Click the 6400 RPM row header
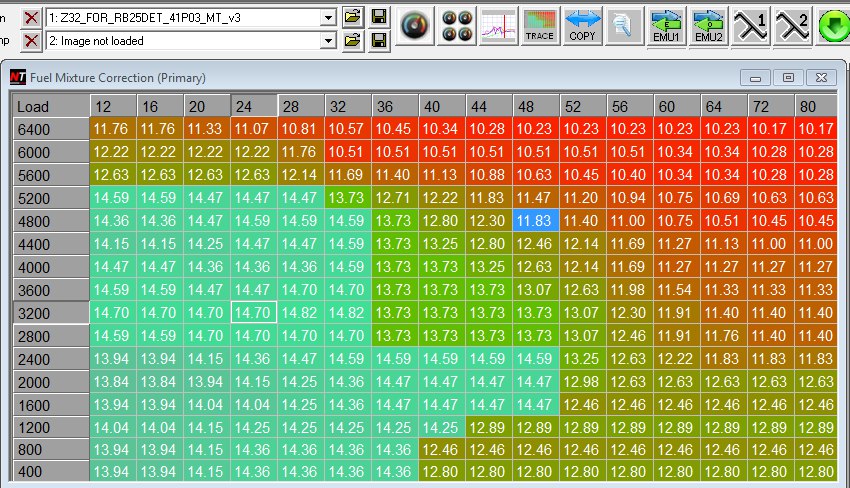Screen dimensions: 850x488 point(50,128)
